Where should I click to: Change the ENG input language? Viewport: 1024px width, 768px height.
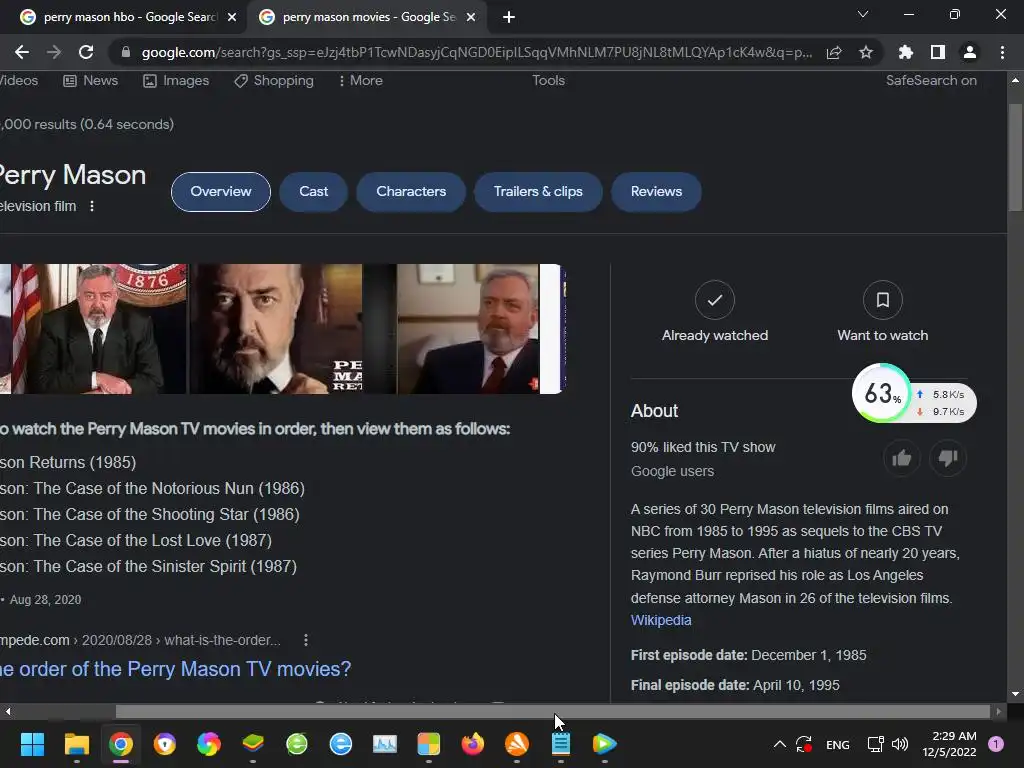pyautogui.click(x=838, y=744)
